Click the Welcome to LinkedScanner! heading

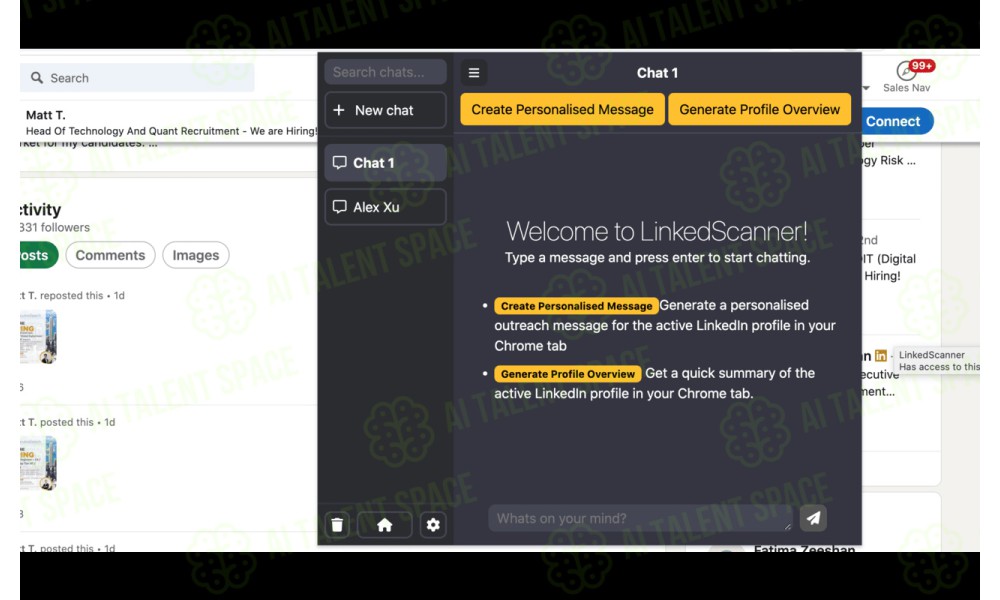(x=657, y=231)
